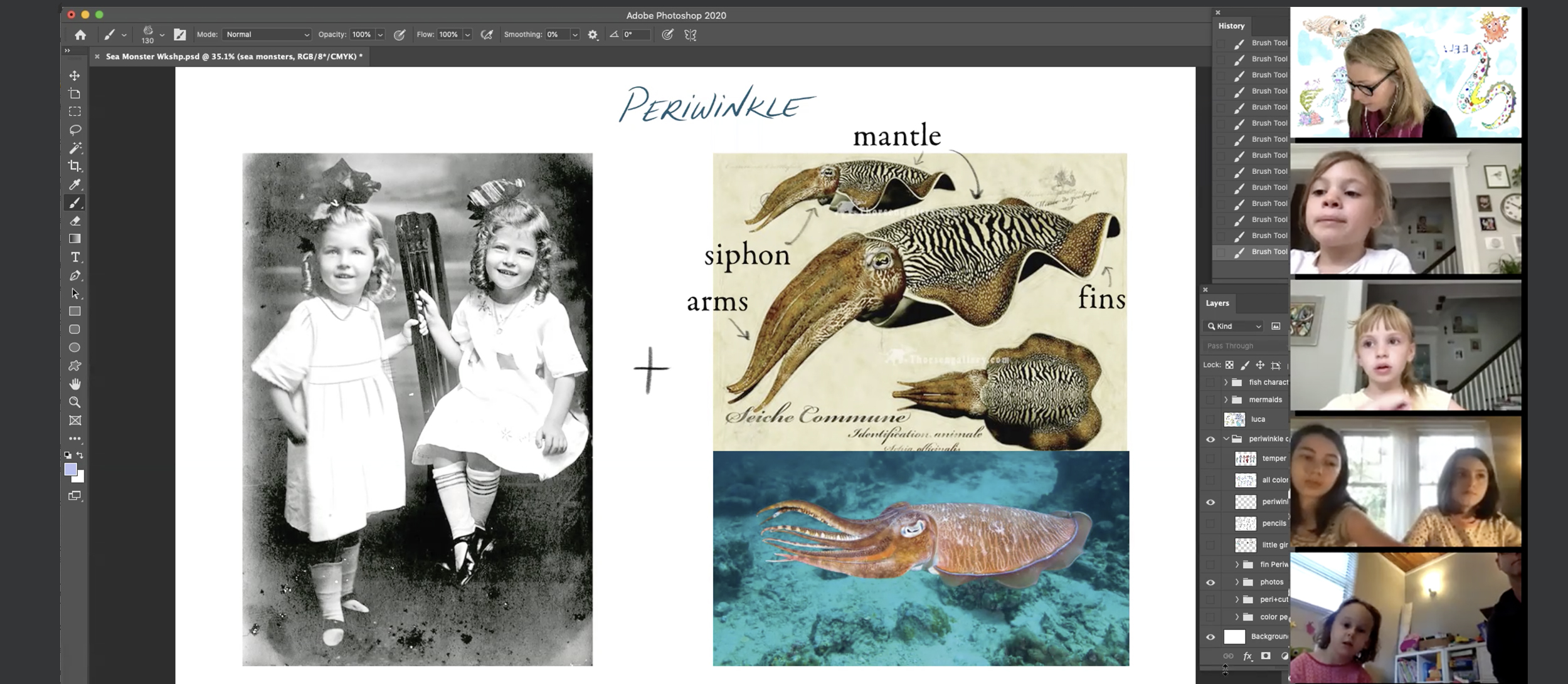The width and height of the screenshot is (1568, 684).
Task: Switch to the History panel tab
Action: tap(1231, 26)
